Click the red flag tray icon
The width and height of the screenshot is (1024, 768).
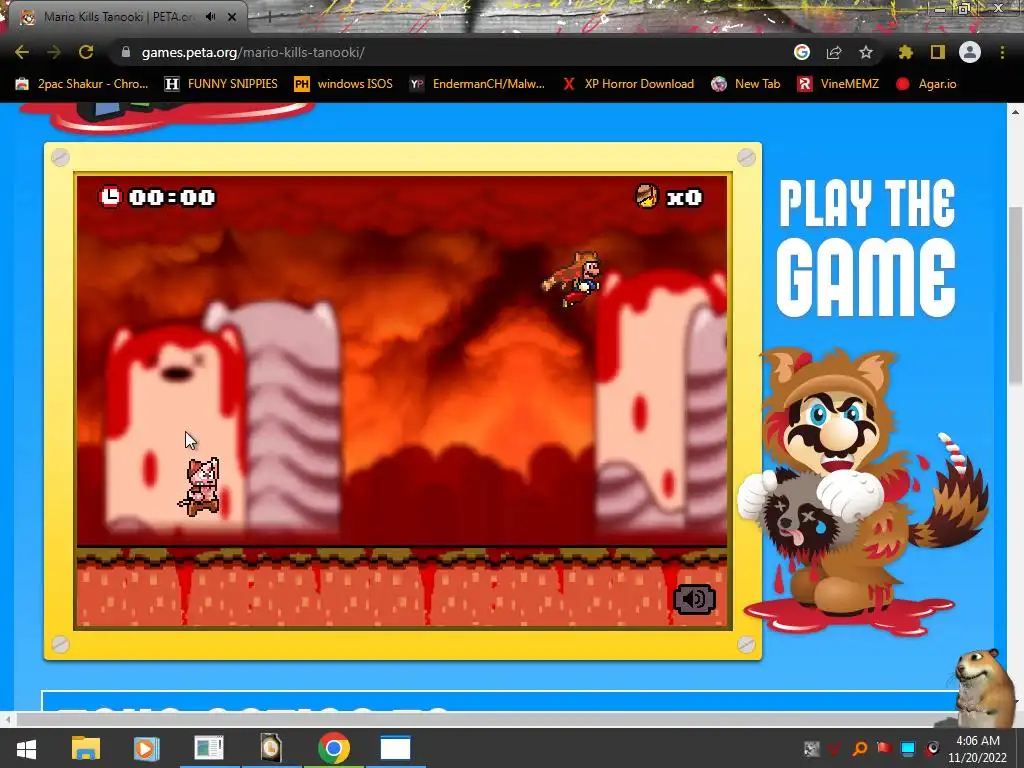coord(884,748)
